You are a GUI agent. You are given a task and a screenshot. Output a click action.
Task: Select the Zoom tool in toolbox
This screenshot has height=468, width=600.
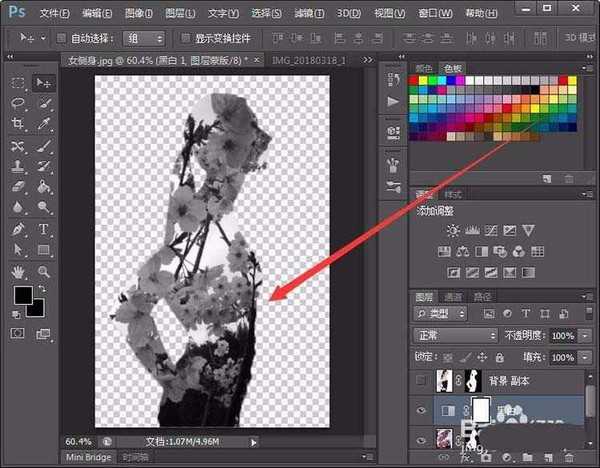coord(44,271)
